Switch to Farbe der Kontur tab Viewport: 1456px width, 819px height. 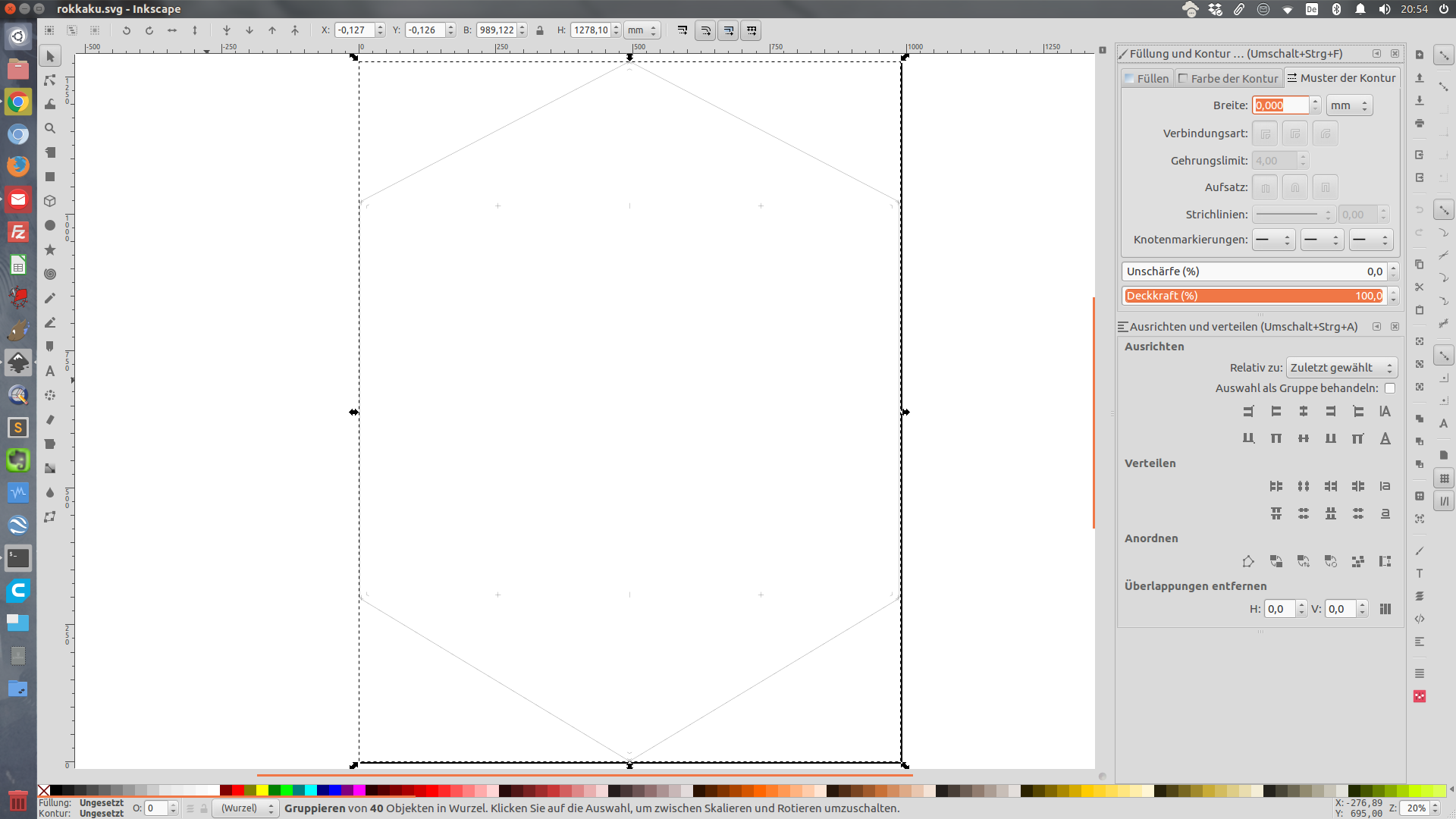click(1228, 78)
